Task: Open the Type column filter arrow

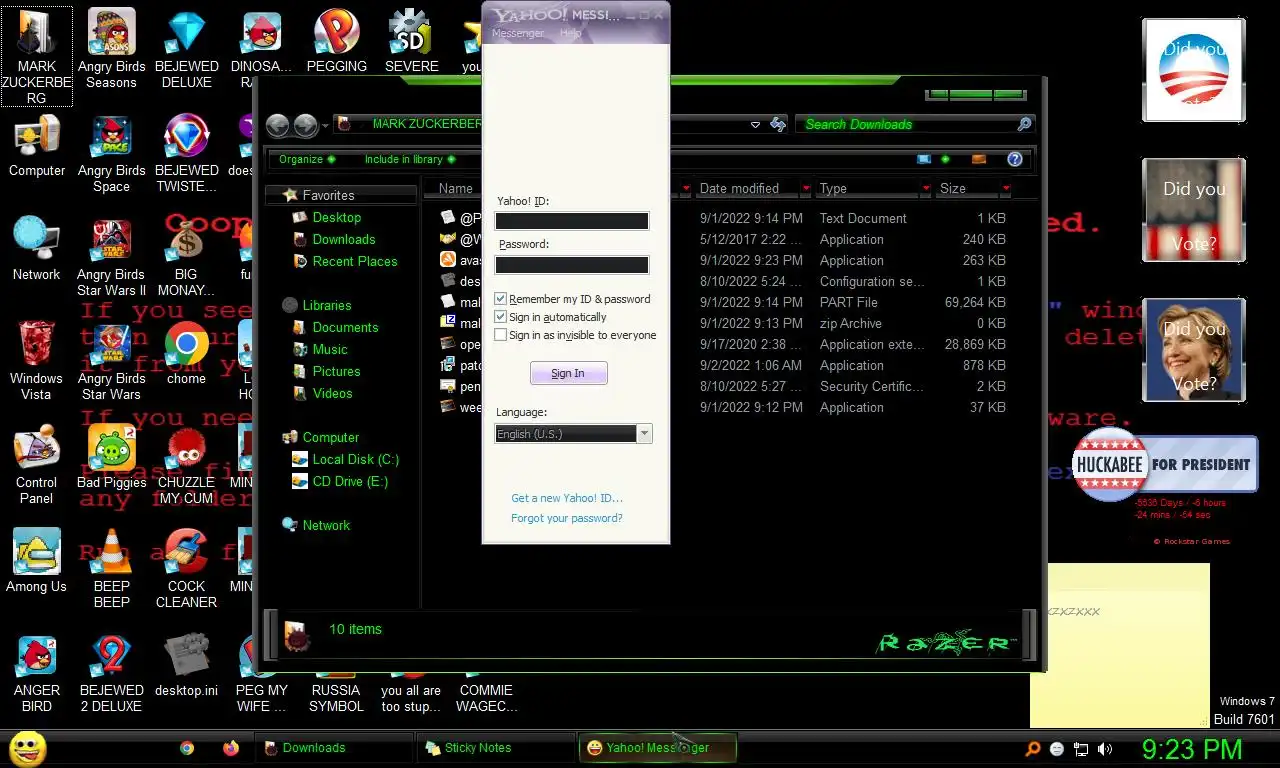Action: point(926,188)
